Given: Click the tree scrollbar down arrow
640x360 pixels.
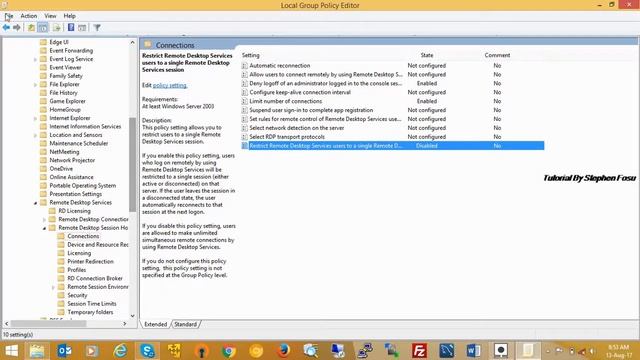Looking at the screenshot, I should 133,316.
